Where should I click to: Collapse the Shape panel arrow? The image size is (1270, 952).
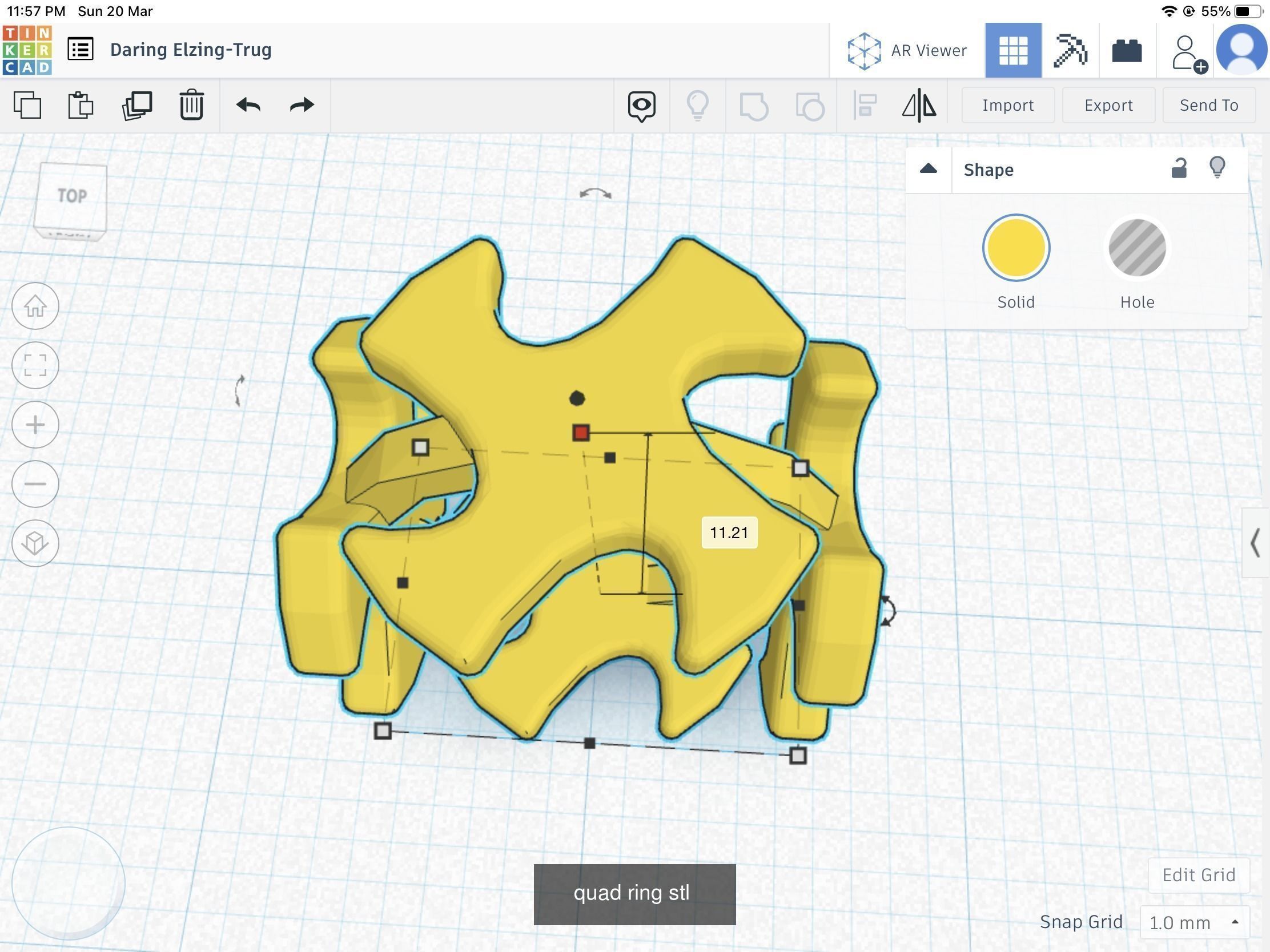(928, 170)
